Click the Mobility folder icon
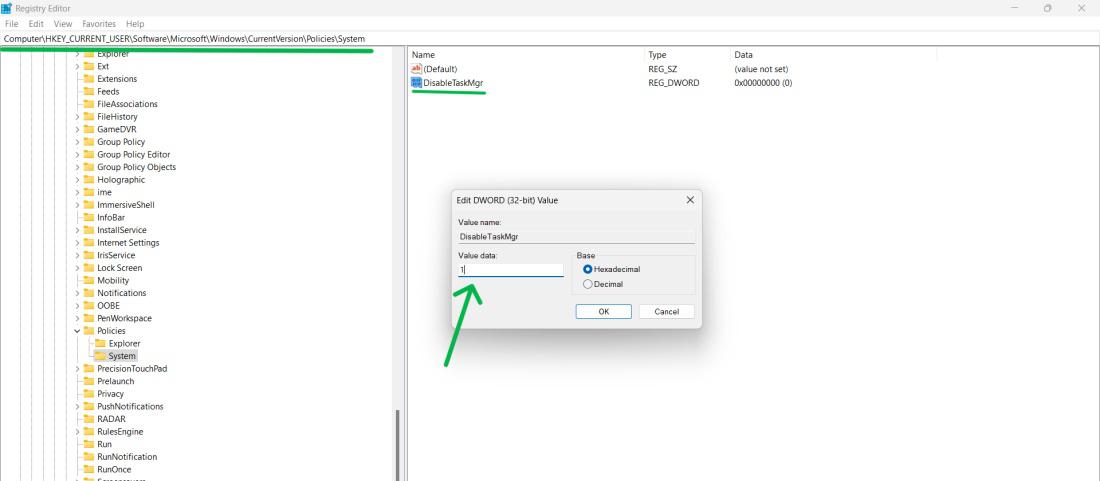The image size is (1100, 481). 88,281
